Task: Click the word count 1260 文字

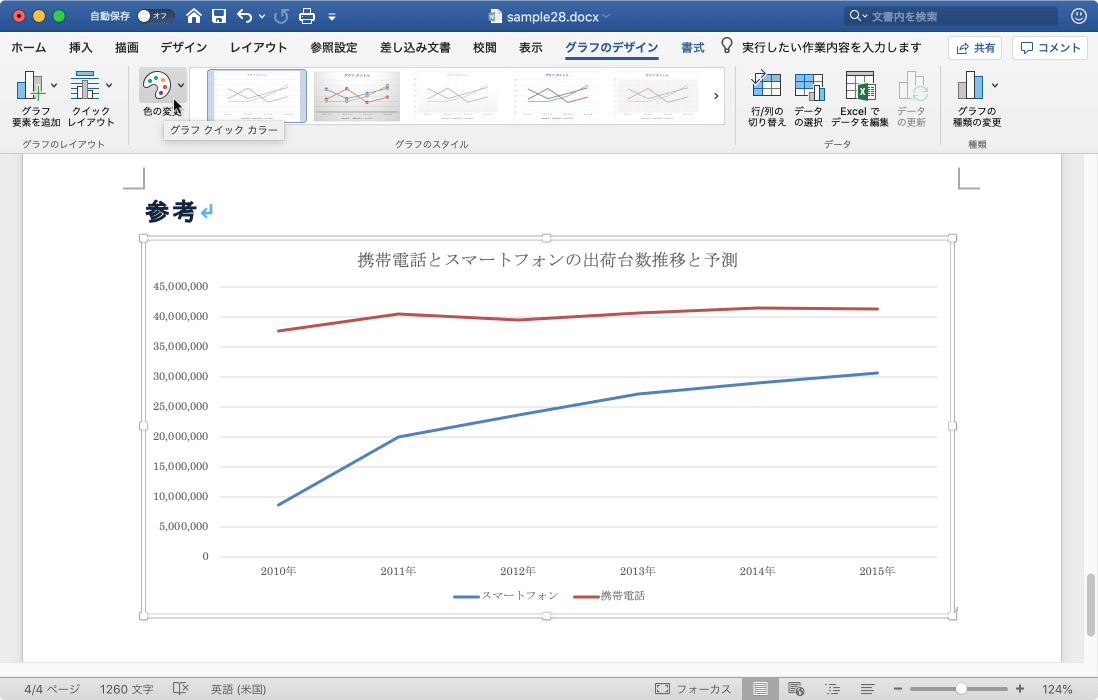Action: coord(126,689)
